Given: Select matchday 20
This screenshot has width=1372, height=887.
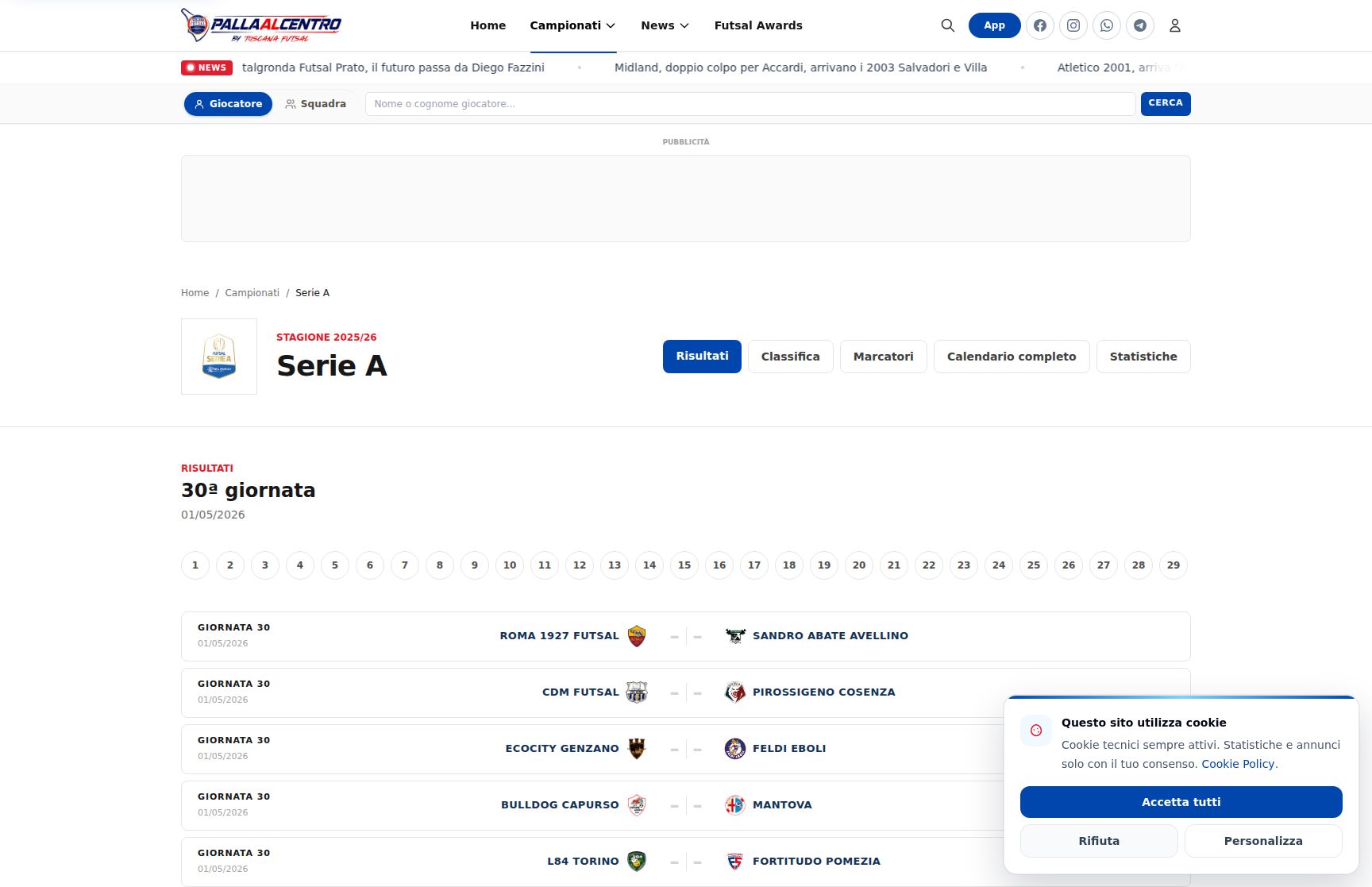Looking at the screenshot, I should [x=859, y=565].
